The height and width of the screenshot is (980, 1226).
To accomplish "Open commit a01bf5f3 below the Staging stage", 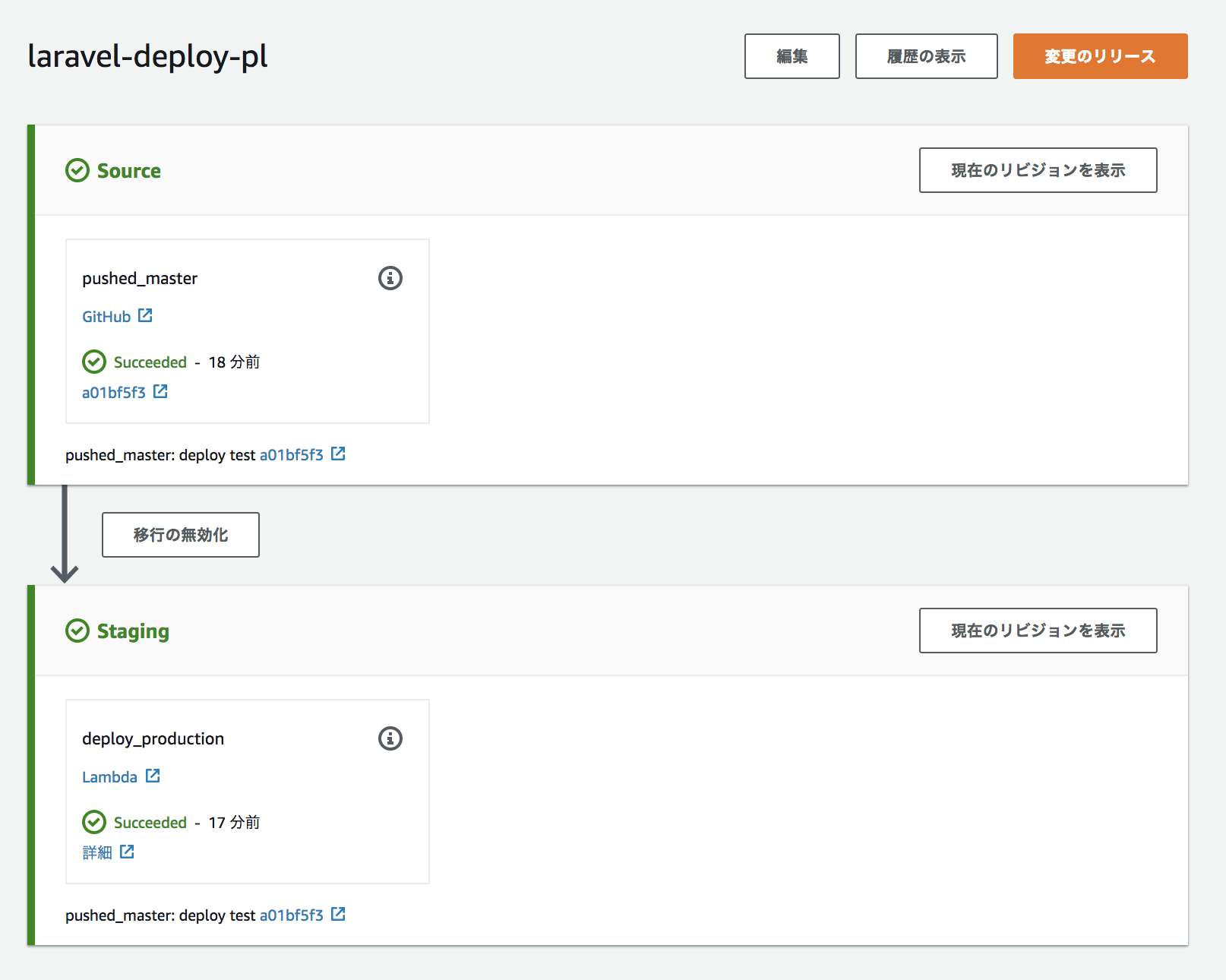I will point(291,915).
